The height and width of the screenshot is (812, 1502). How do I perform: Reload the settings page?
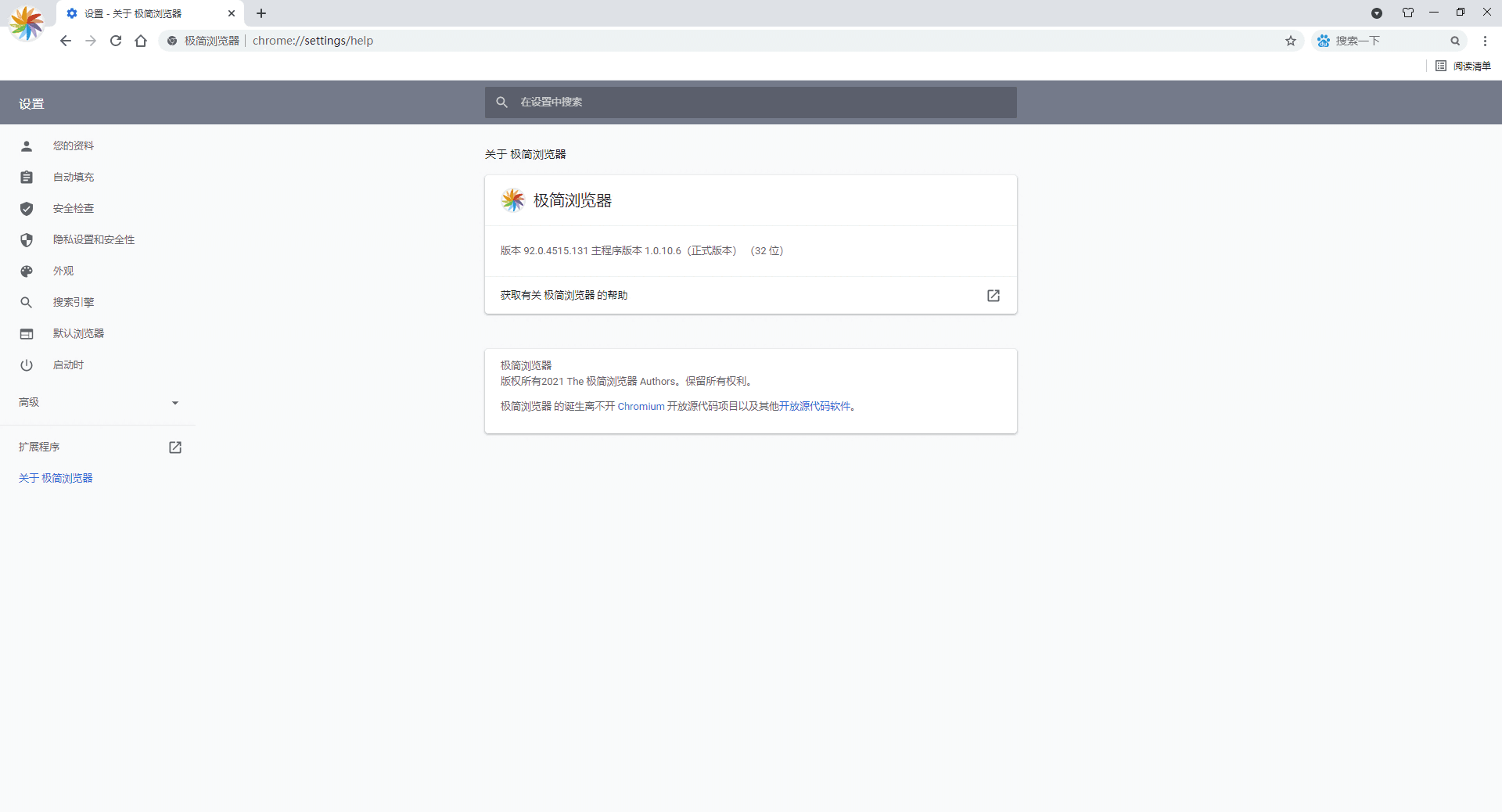click(115, 41)
